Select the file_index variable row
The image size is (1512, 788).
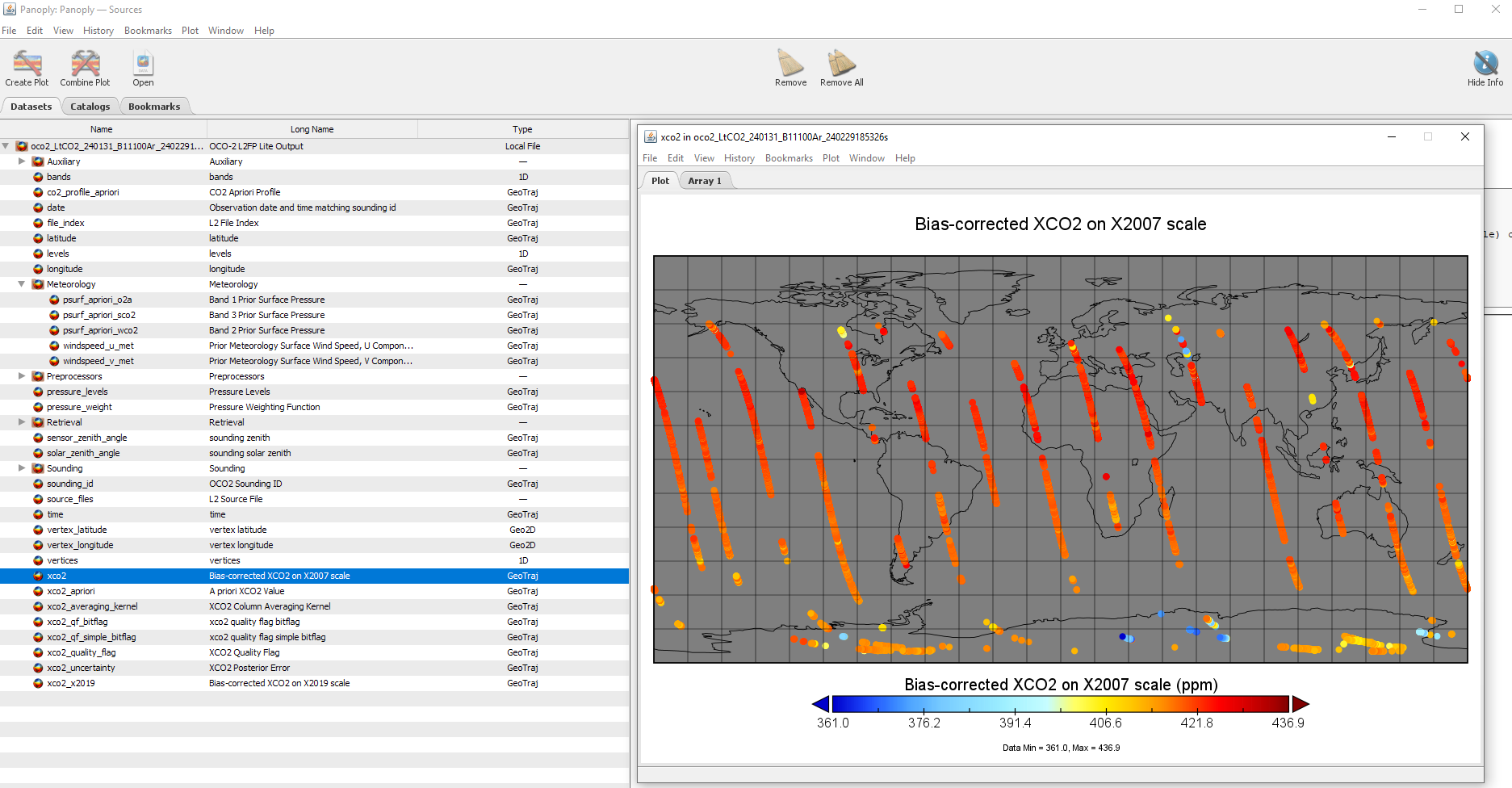point(314,223)
